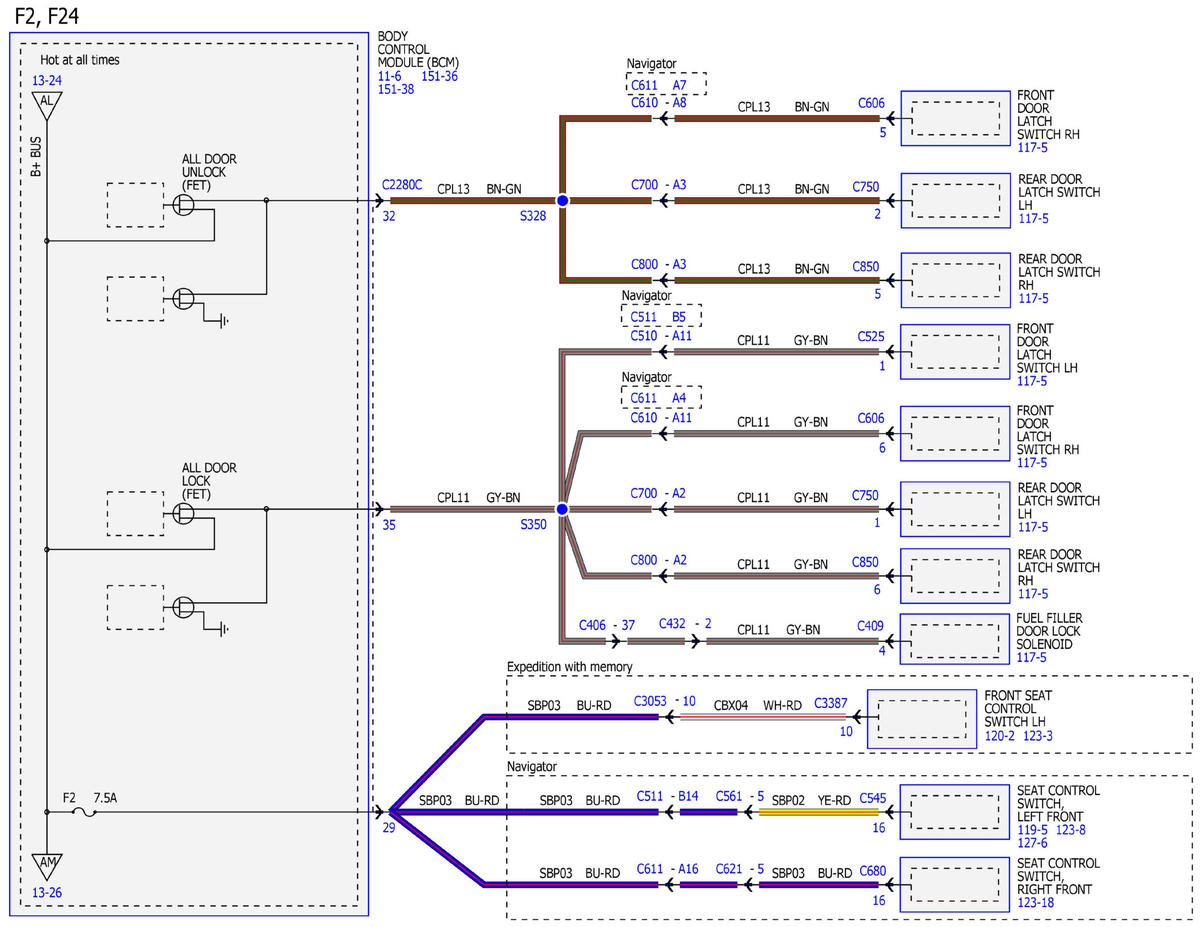
Task: Open page reference 13-24
Action: [x=47, y=80]
